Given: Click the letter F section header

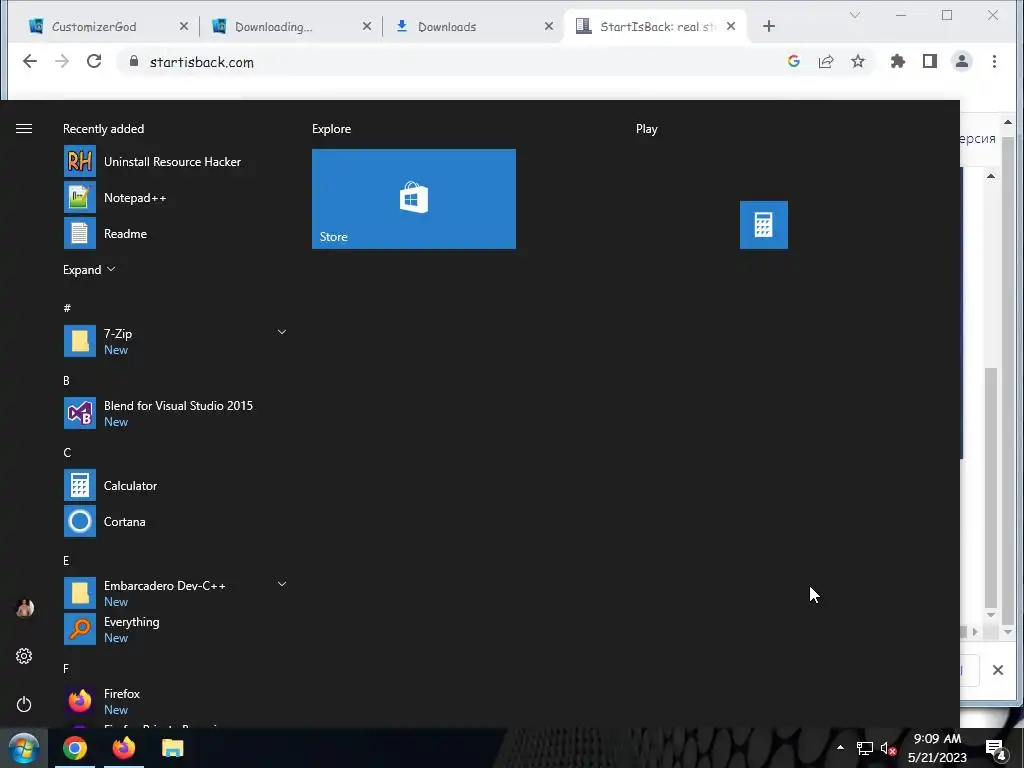Looking at the screenshot, I should 66,668.
